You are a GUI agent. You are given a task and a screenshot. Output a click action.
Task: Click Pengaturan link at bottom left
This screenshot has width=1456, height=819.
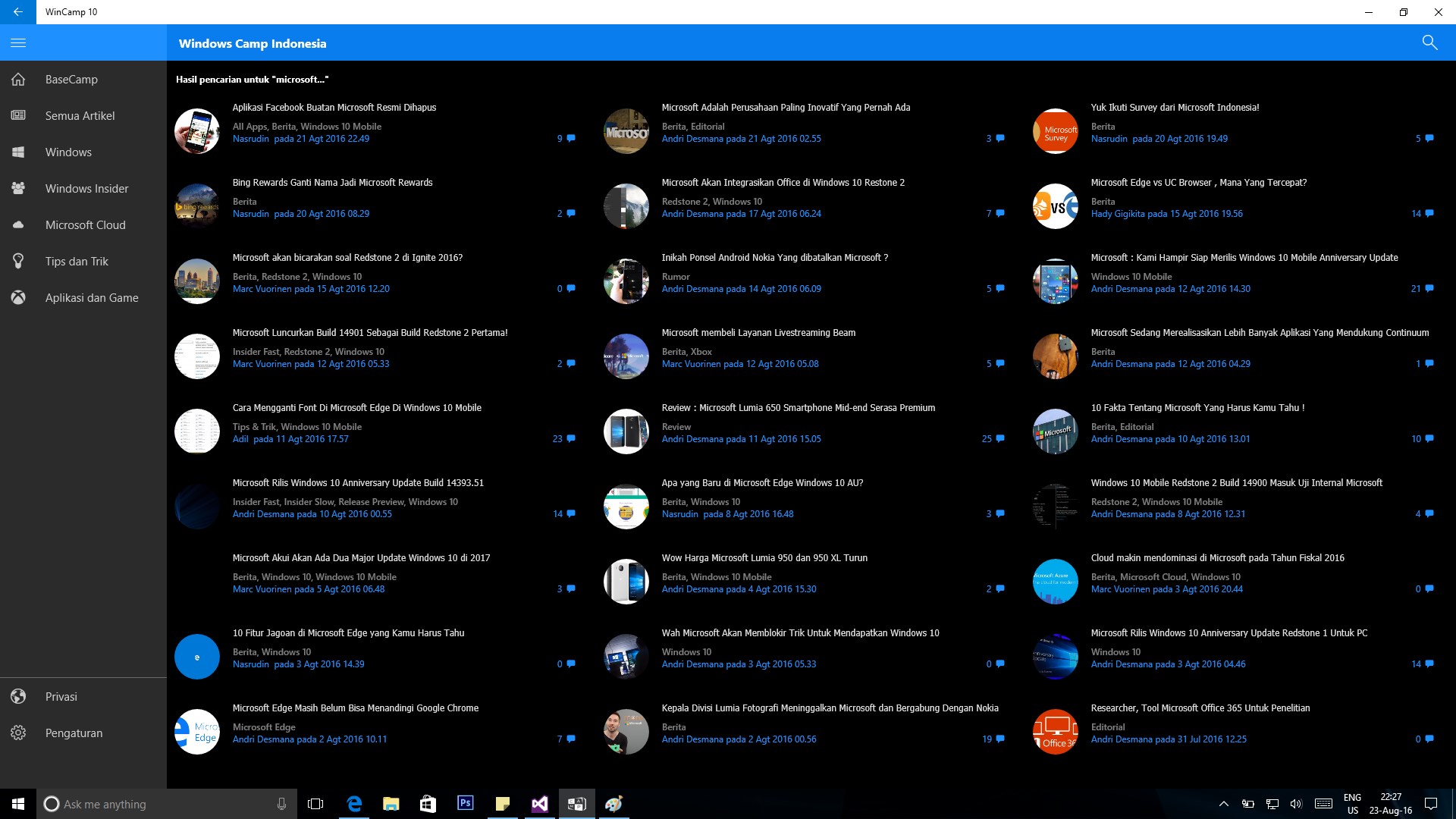[x=76, y=732]
